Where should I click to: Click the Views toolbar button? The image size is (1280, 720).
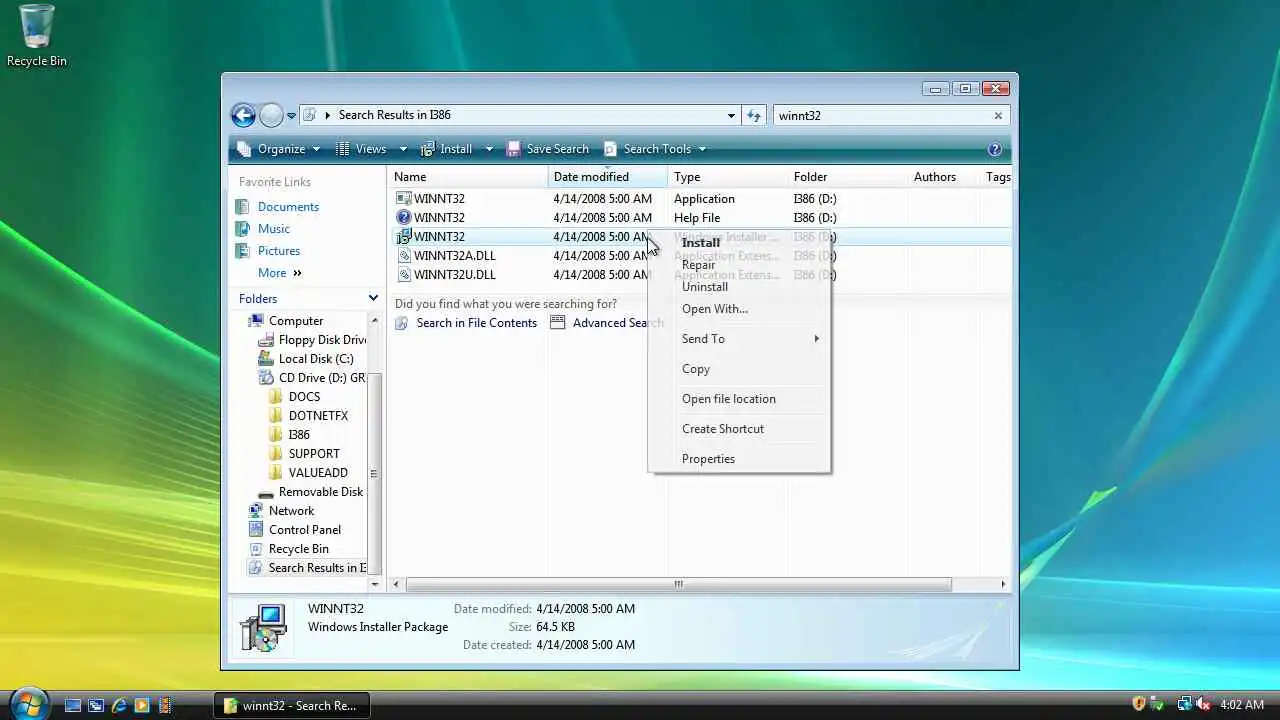(x=360, y=149)
